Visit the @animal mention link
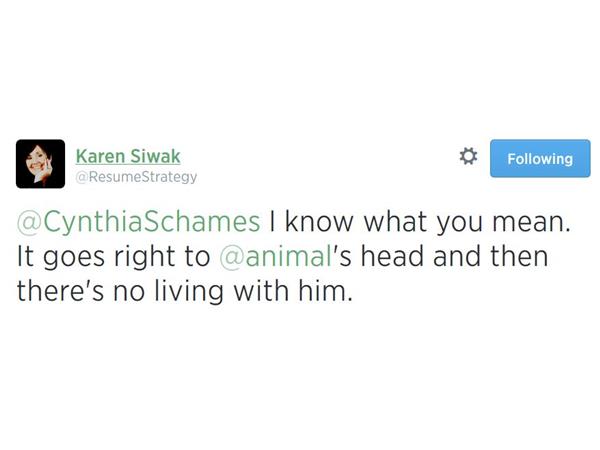 275,256
